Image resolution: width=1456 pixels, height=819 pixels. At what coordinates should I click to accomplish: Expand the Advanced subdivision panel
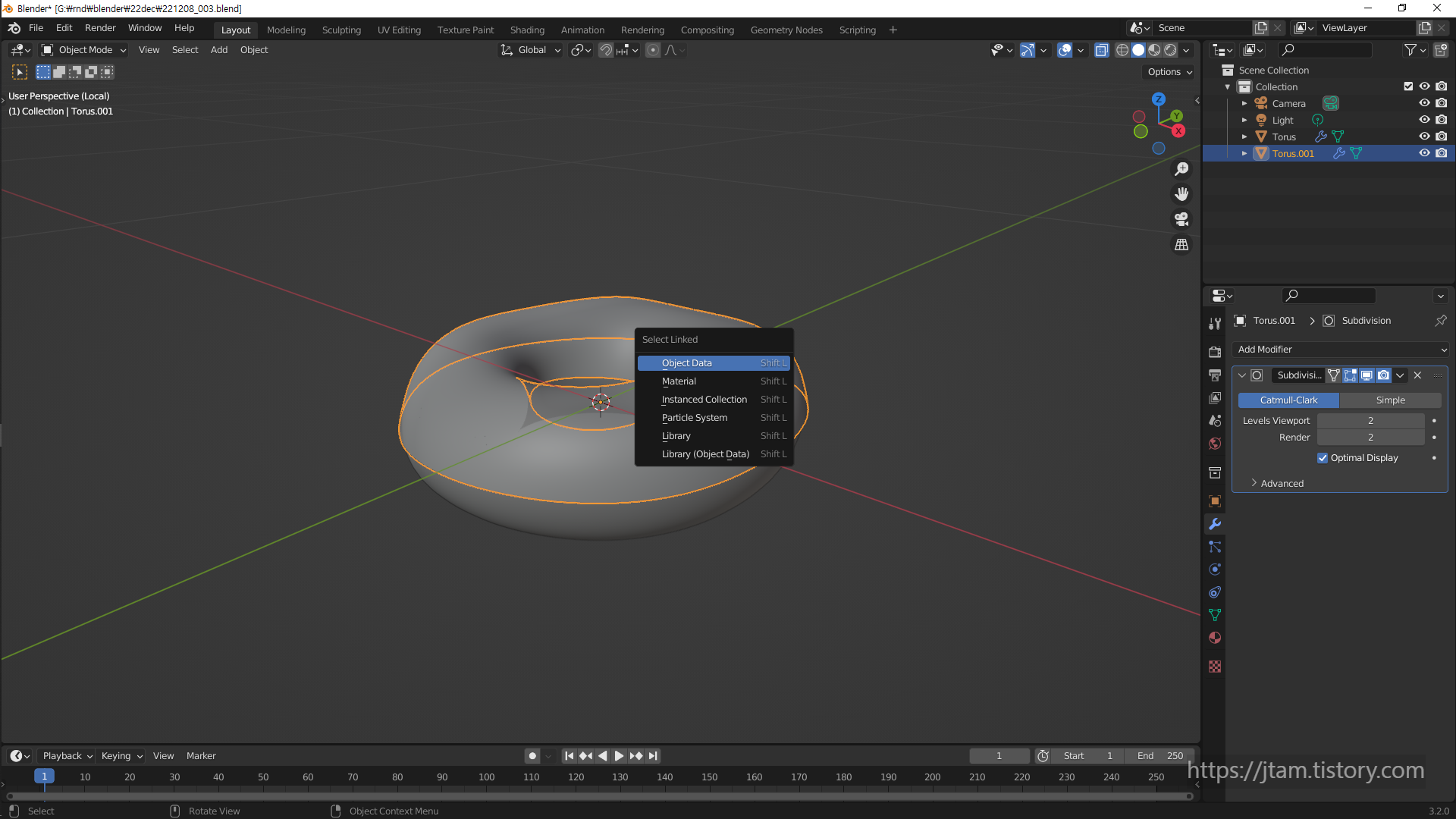coord(1282,484)
